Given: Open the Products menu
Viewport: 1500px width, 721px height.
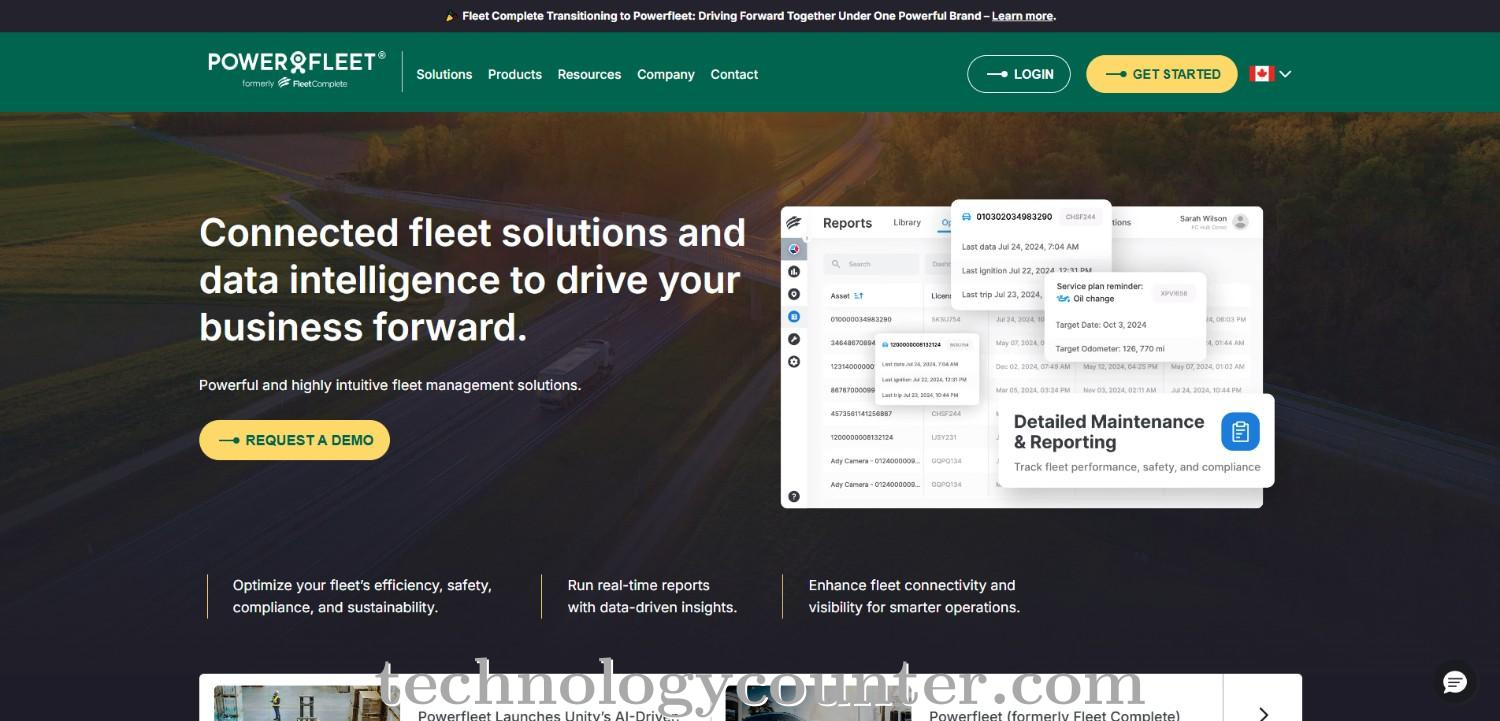Looking at the screenshot, I should pos(515,74).
